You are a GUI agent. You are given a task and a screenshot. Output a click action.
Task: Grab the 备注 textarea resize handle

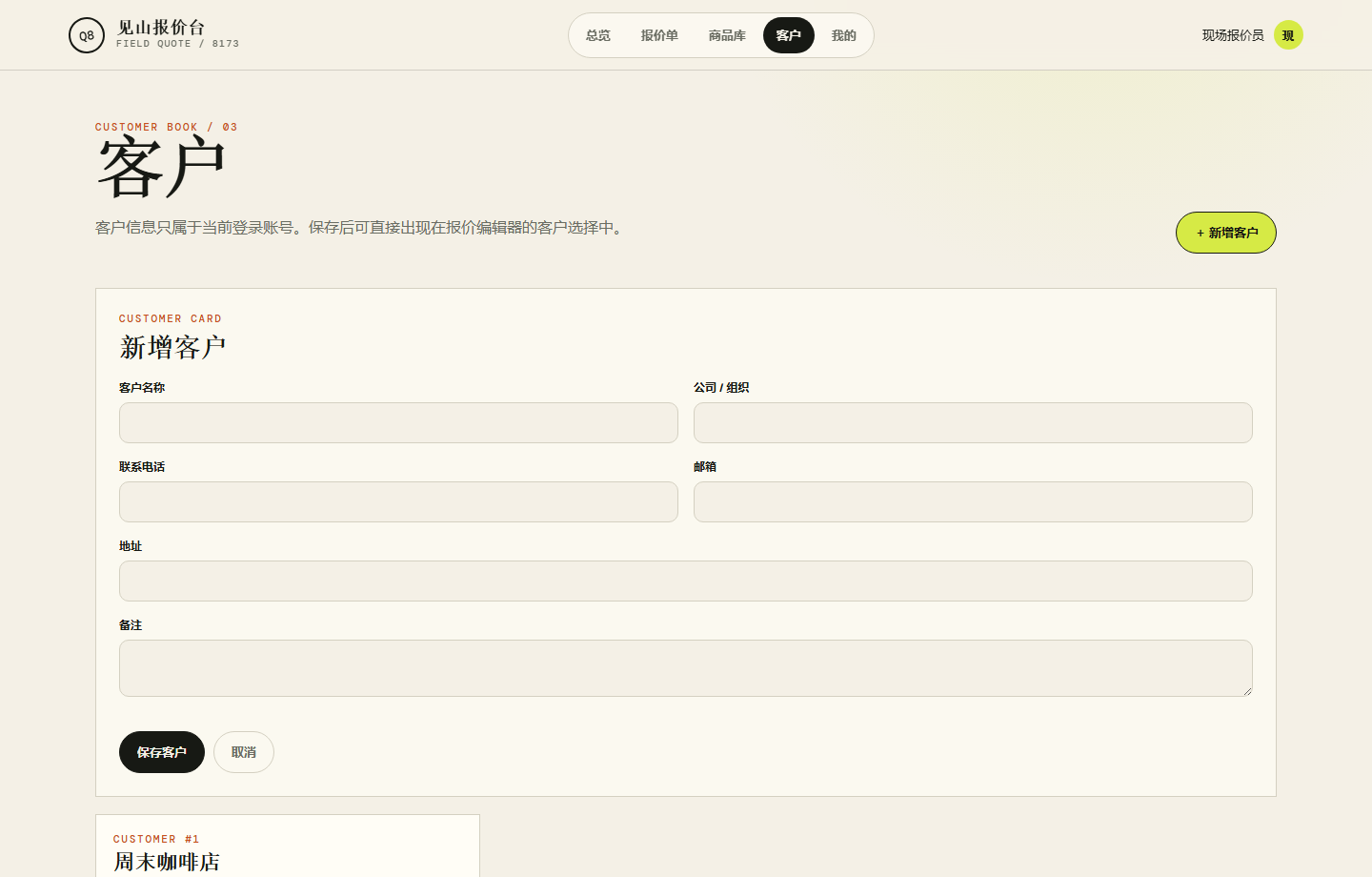click(x=1246, y=690)
